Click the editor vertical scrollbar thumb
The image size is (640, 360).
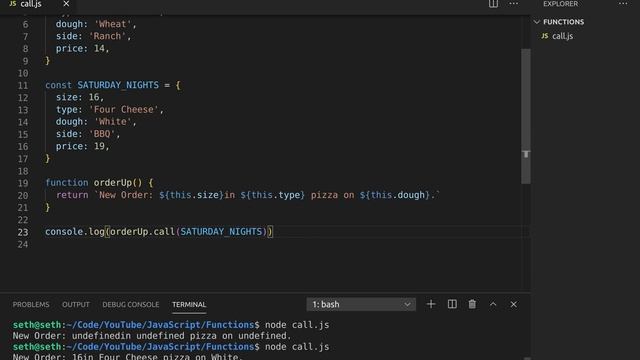pyautogui.click(x=526, y=116)
